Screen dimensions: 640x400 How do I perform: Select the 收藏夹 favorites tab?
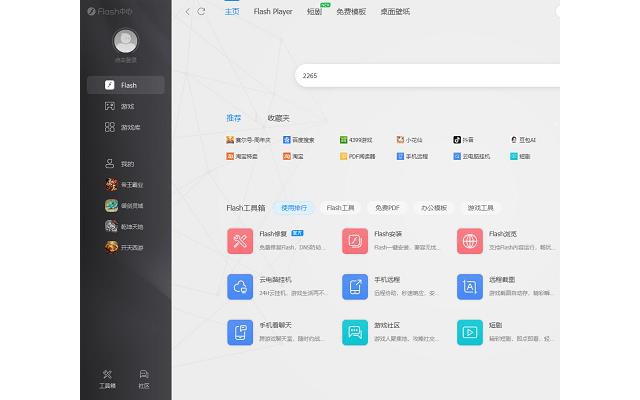click(278, 118)
